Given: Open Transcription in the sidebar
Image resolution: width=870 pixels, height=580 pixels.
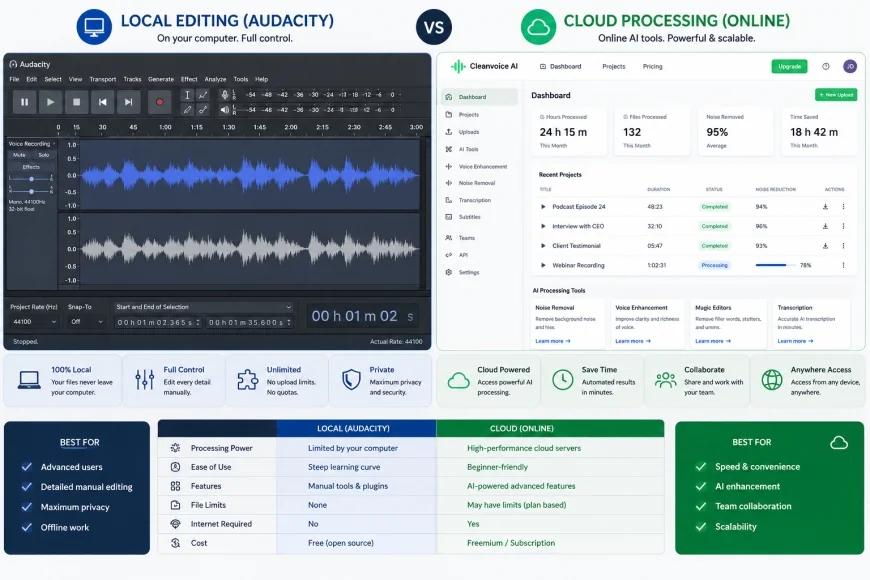Looking at the screenshot, I should pyautogui.click(x=480, y=200).
